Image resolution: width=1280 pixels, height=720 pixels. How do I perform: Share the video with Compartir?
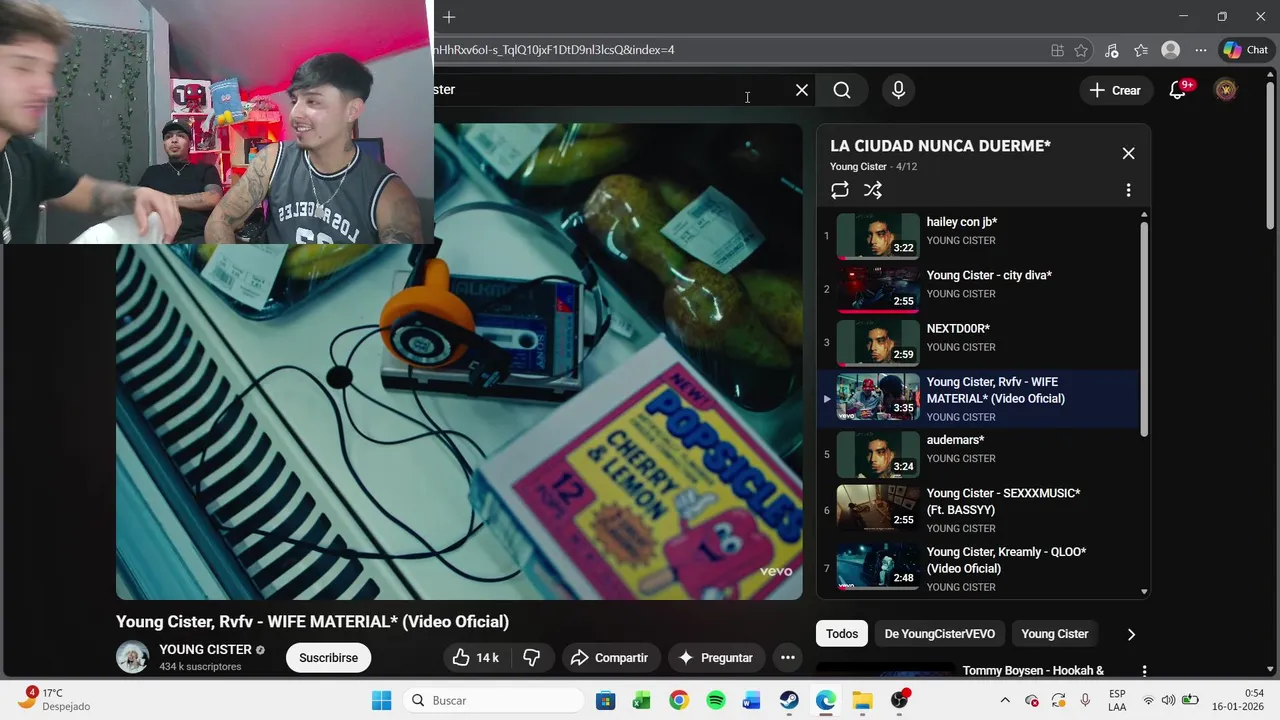[x=610, y=657]
